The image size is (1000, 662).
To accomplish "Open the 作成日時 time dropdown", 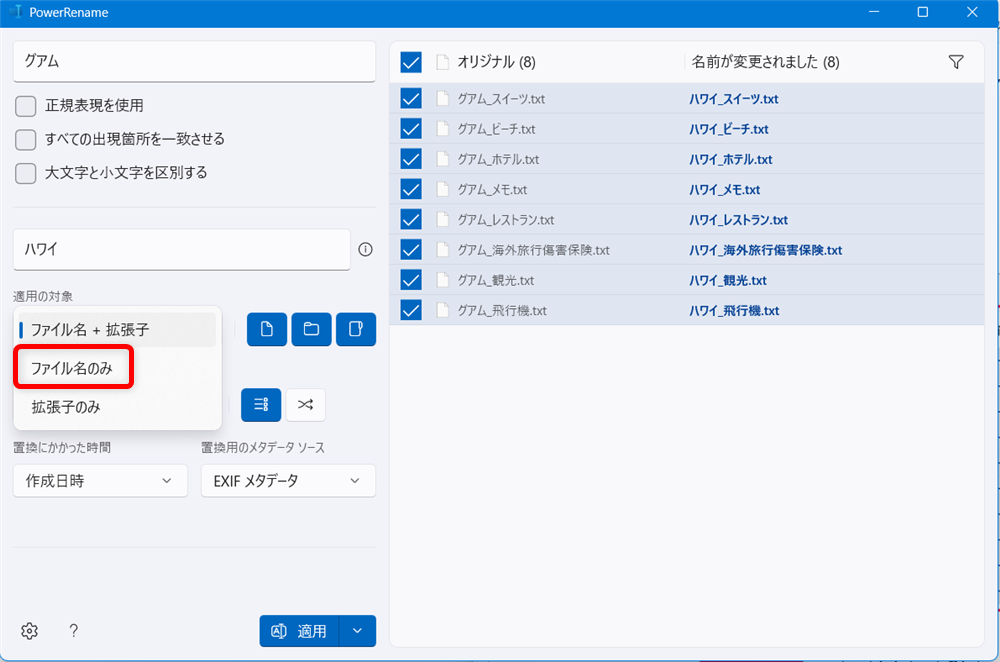I will pos(100,480).
